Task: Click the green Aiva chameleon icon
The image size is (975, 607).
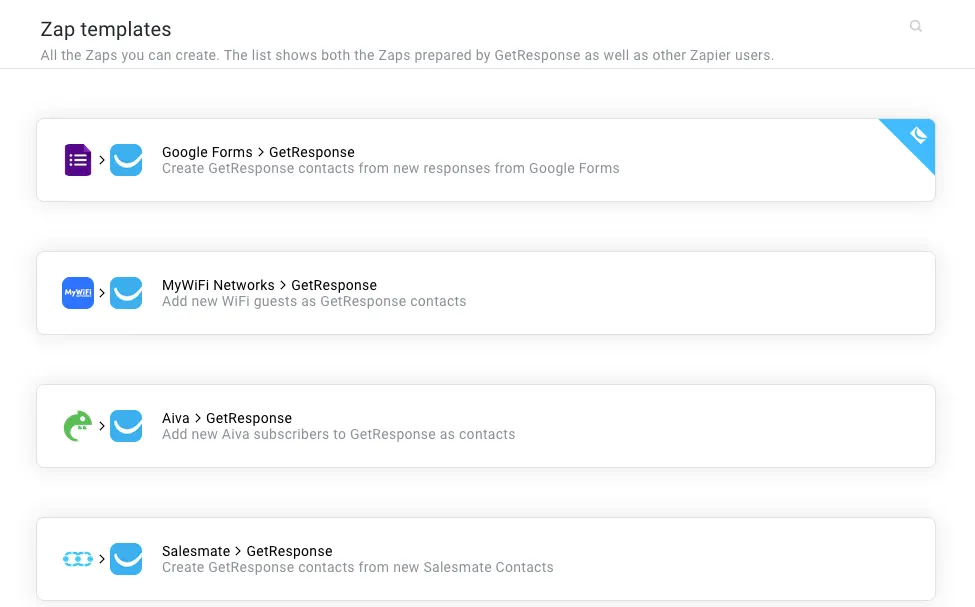Action: click(78, 426)
